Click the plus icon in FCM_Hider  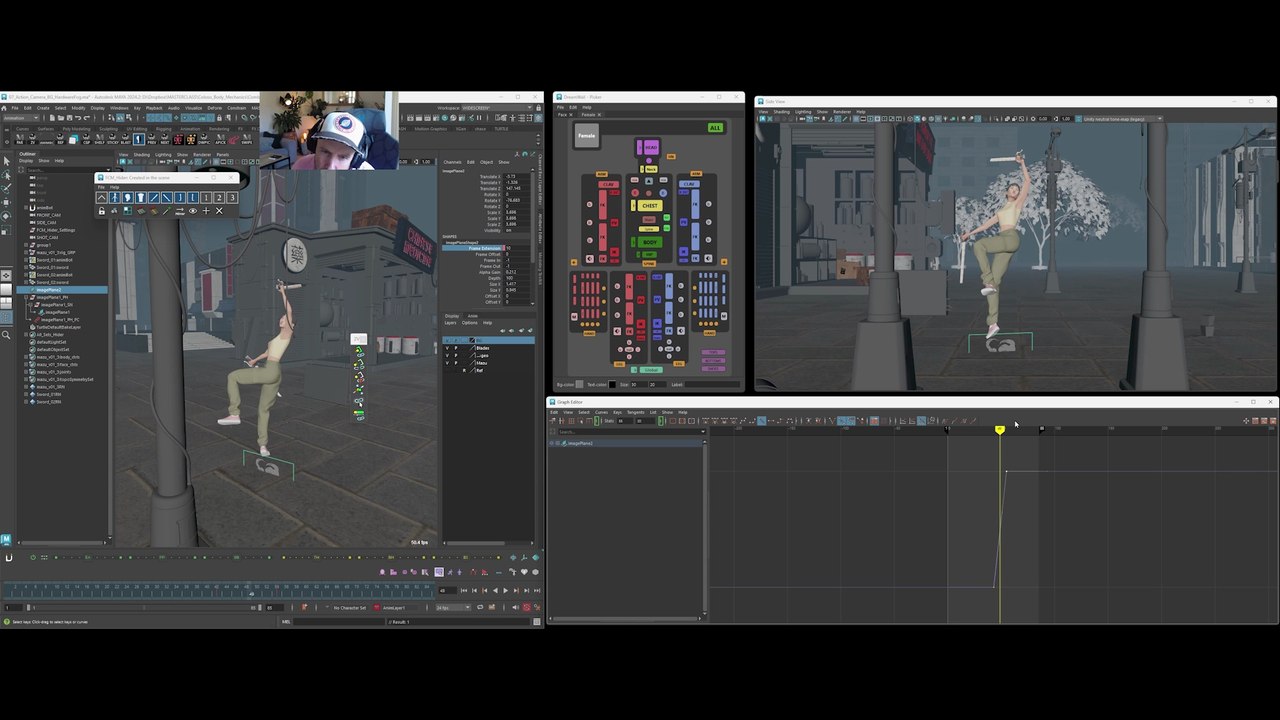click(206, 211)
